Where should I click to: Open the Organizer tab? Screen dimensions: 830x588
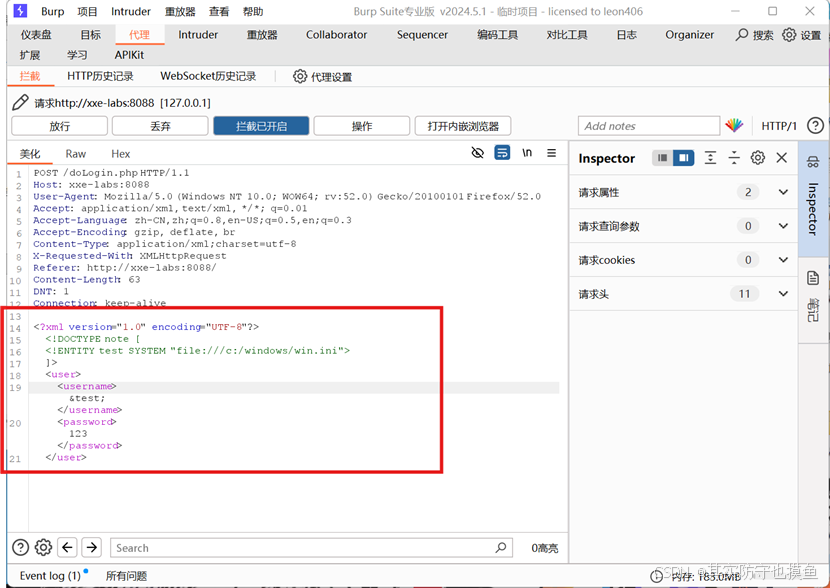pyautogui.click(x=689, y=35)
